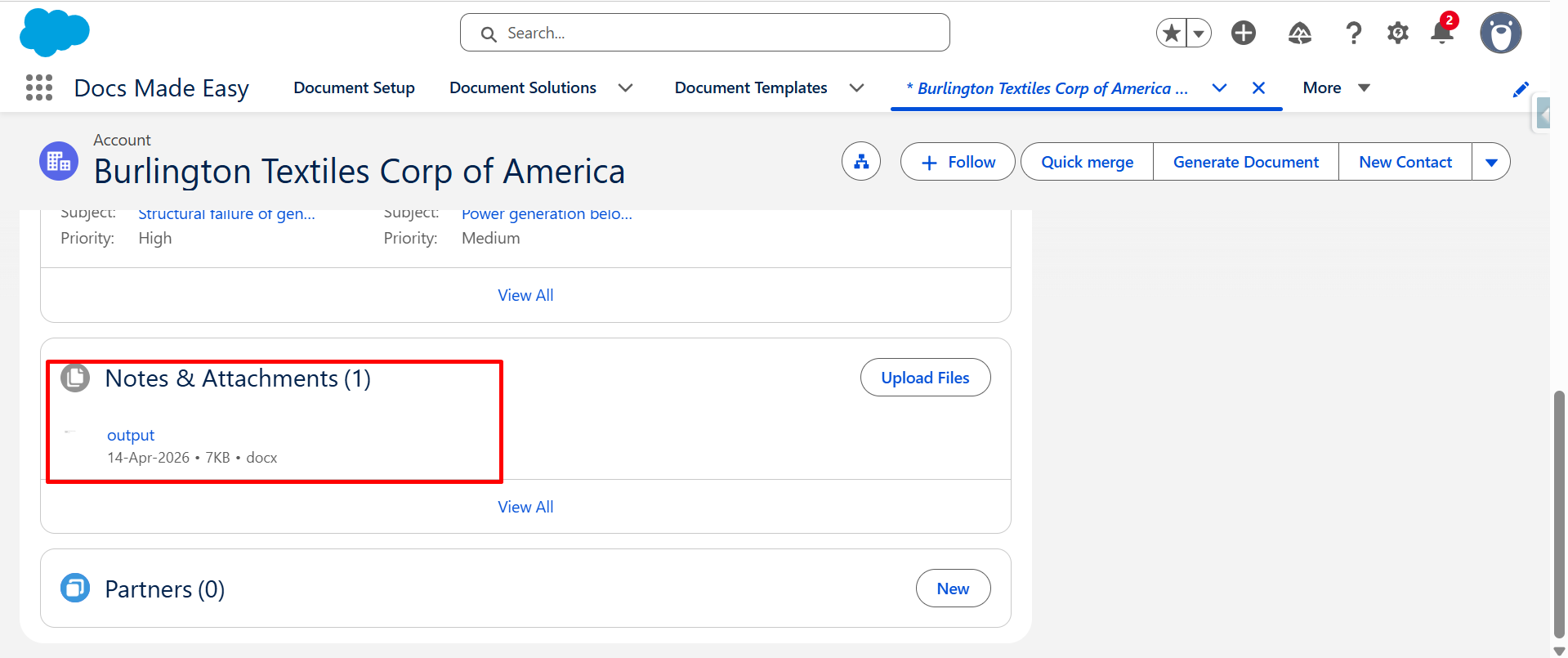
Task: Open the More navigation menu
Action: 1336,87
